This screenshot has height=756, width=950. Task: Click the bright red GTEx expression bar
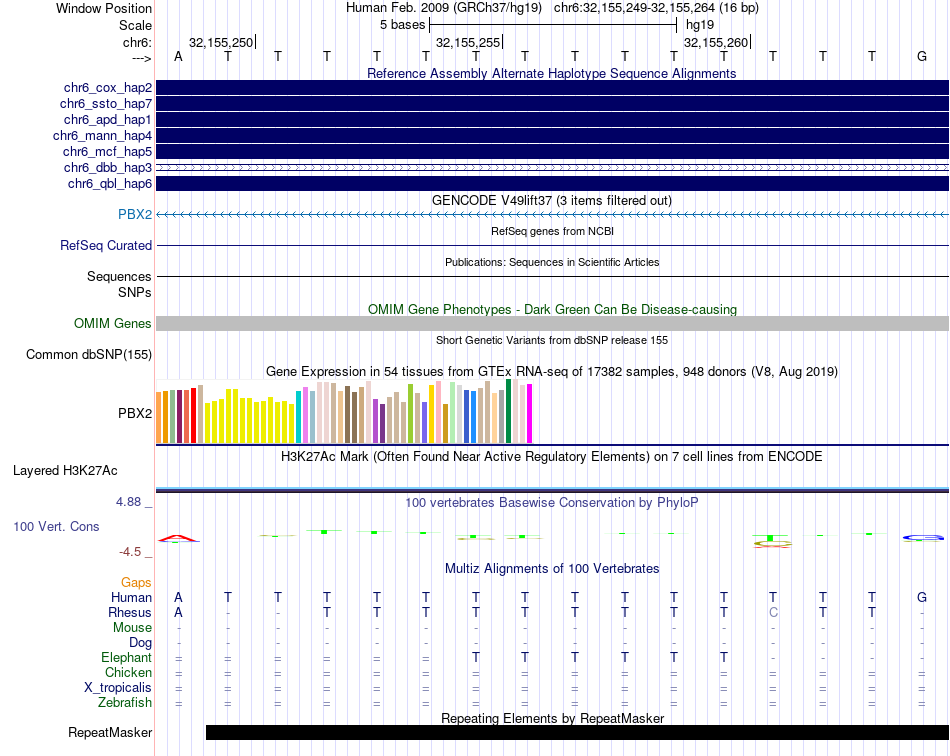[x=193, y=416]
